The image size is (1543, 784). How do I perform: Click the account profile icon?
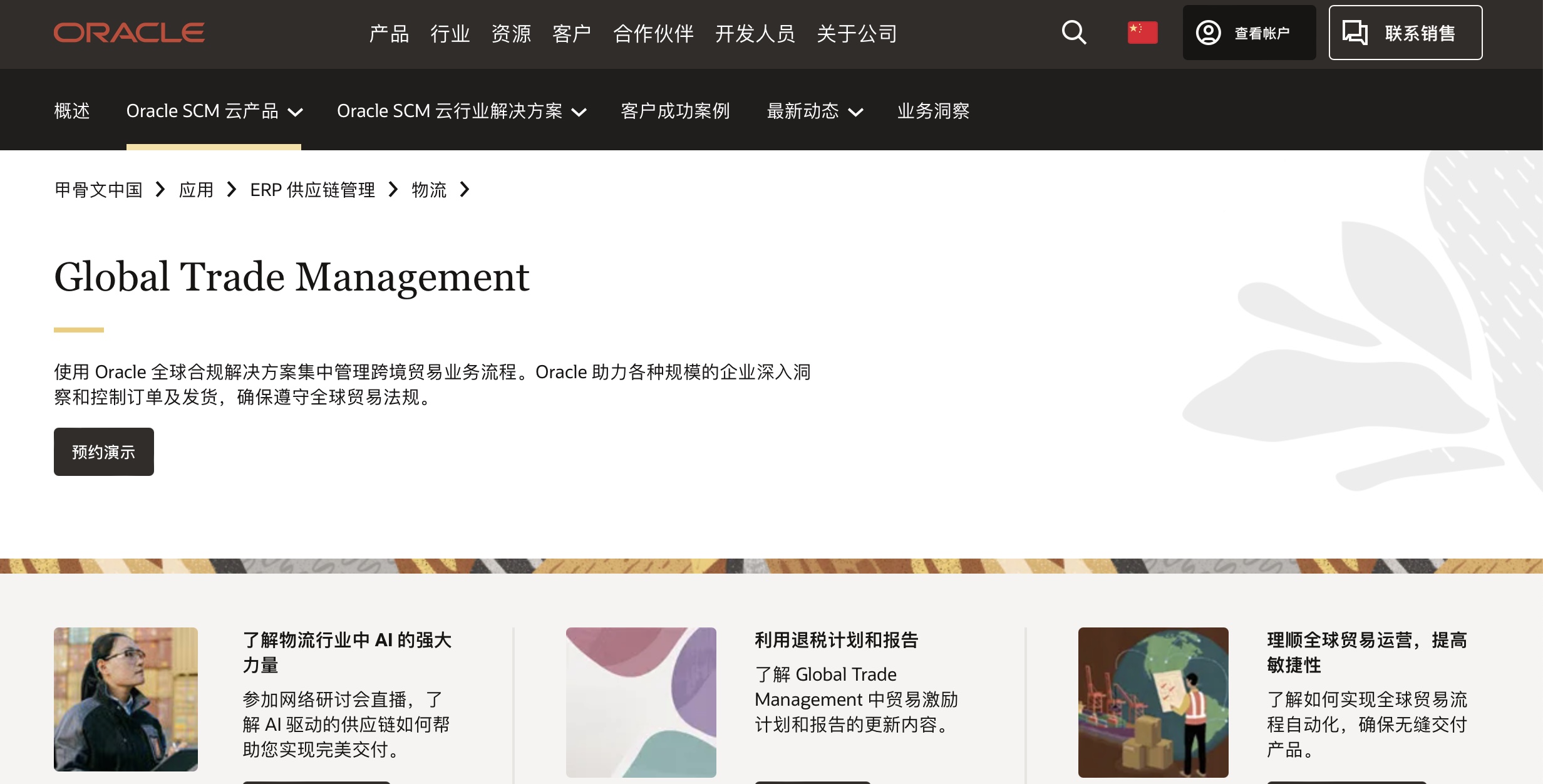(1208, 33)
